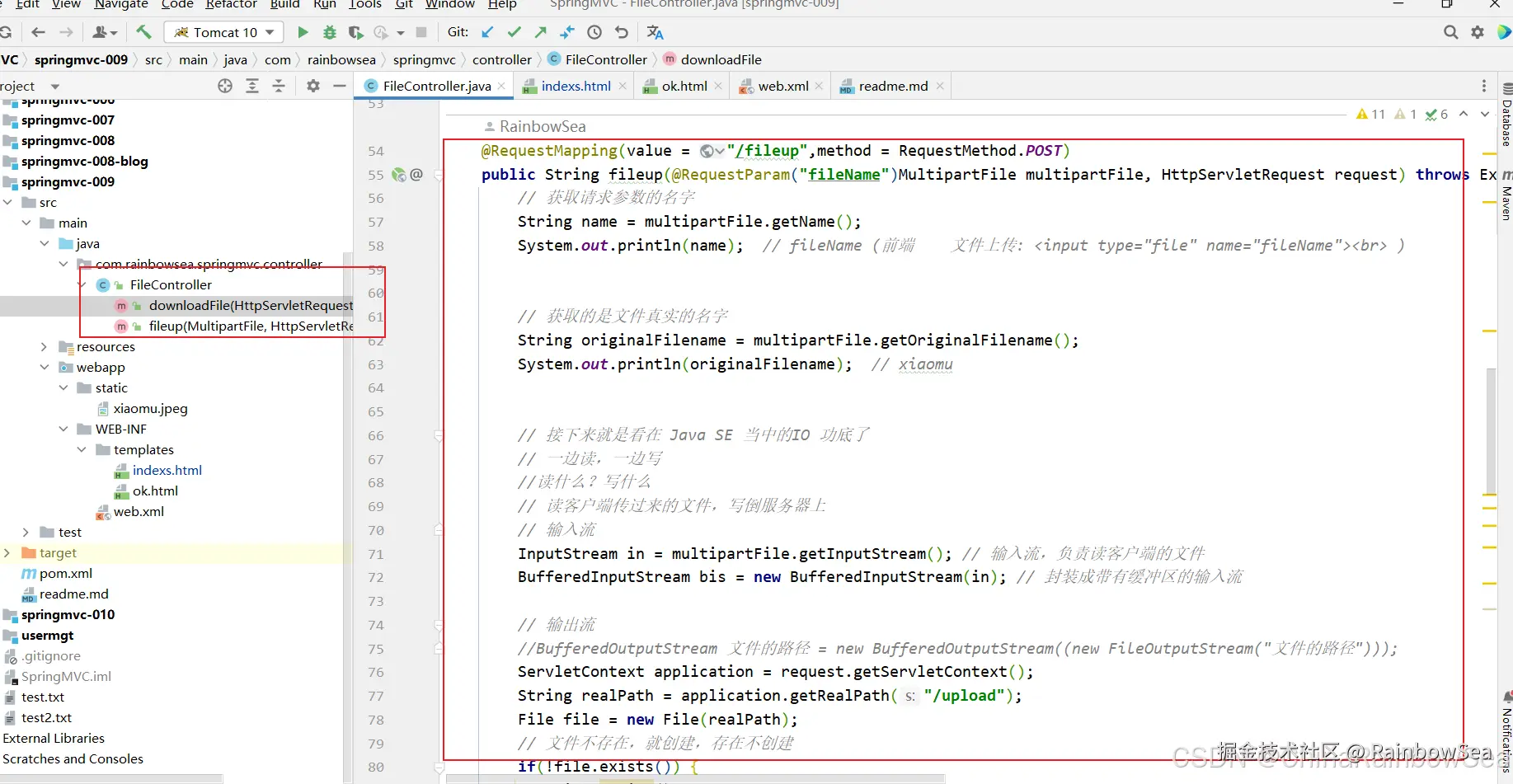Screen dimensions: 1513x784
Task: Run the Tomcat 10 configuration
Action: coord(303,32)
